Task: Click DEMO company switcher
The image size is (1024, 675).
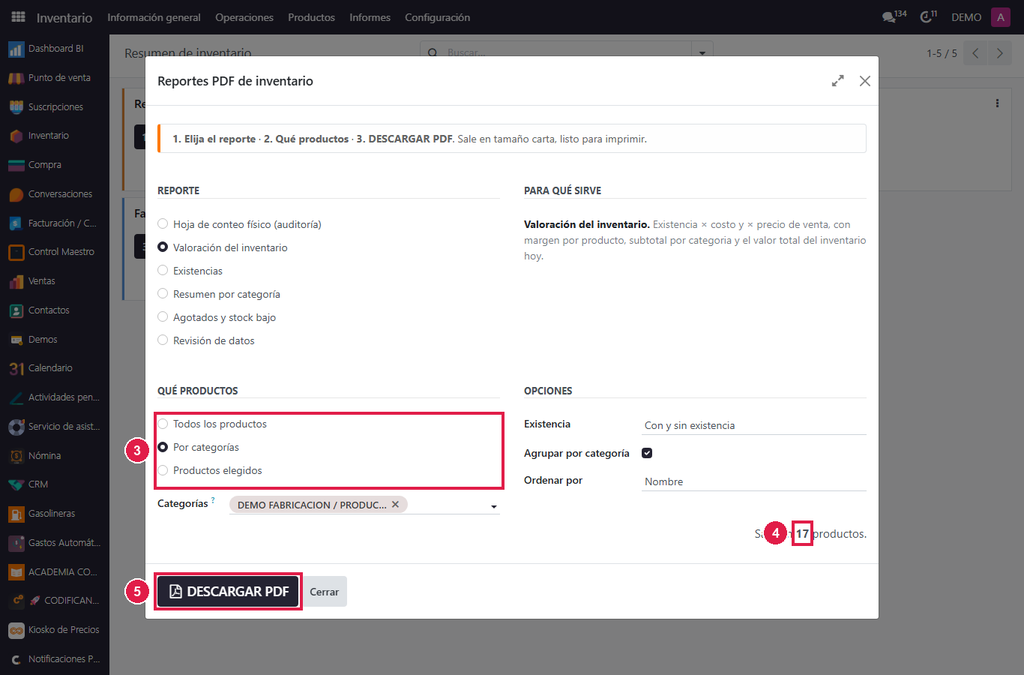Action: [966, 17]
